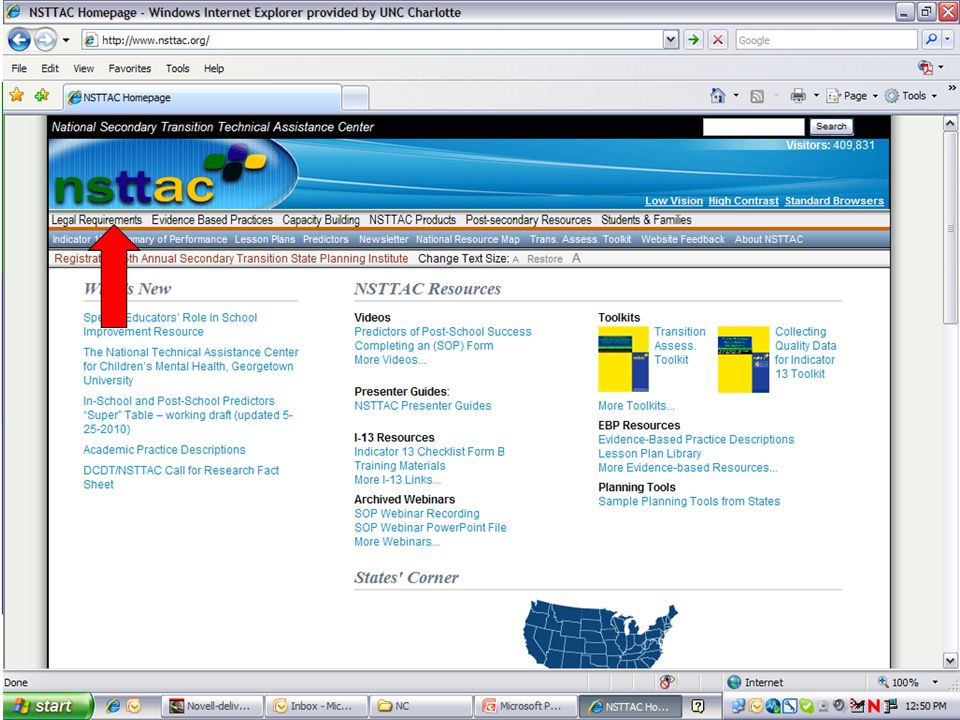Click Evidence Based Practices navigation item

click(x=212, y=220)
